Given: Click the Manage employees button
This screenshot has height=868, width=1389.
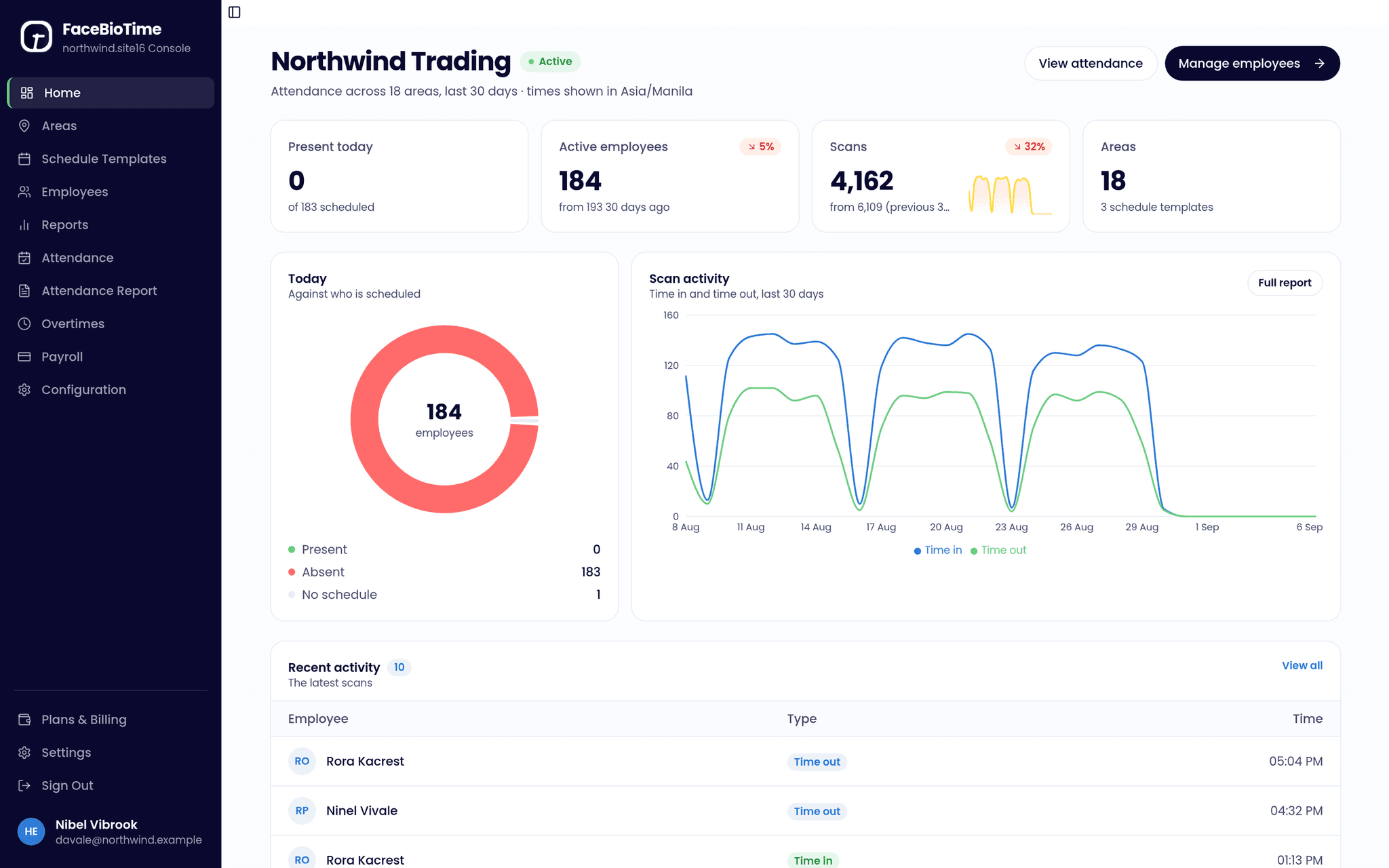Looking at the screenshot, I should coord(1252,63).
